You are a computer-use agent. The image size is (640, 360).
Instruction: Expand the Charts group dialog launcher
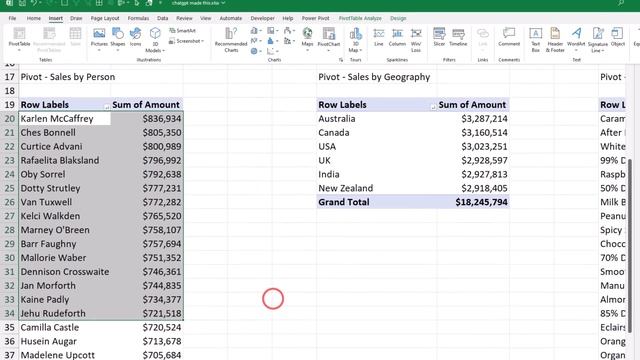pos(340,60)
